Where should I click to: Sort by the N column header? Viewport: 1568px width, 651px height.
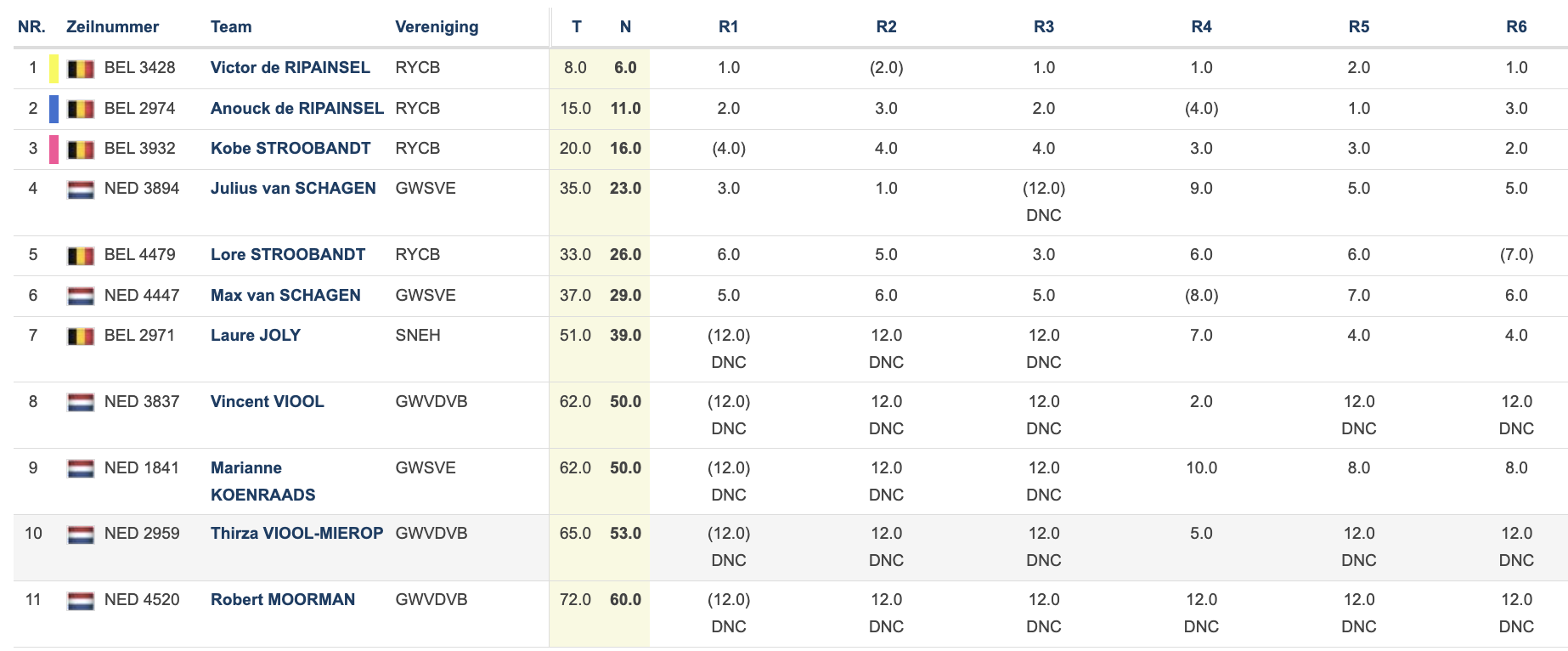625,27
